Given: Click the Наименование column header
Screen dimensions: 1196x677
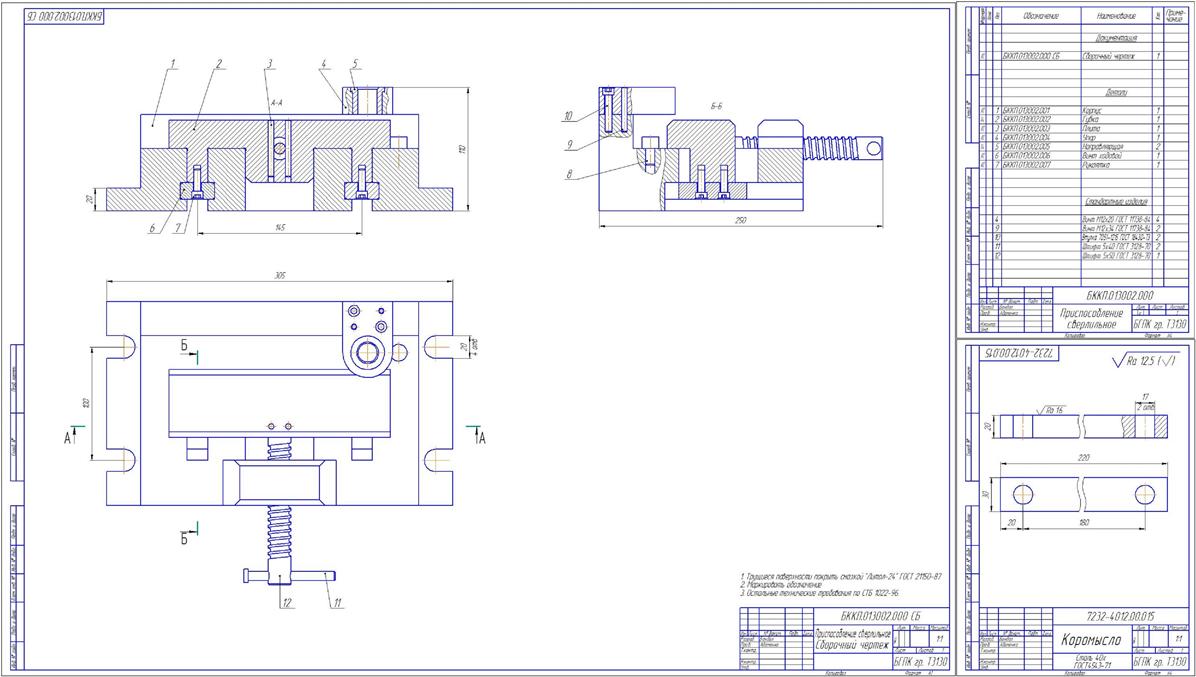Looking at the screenshot, I should [1116, 16].
